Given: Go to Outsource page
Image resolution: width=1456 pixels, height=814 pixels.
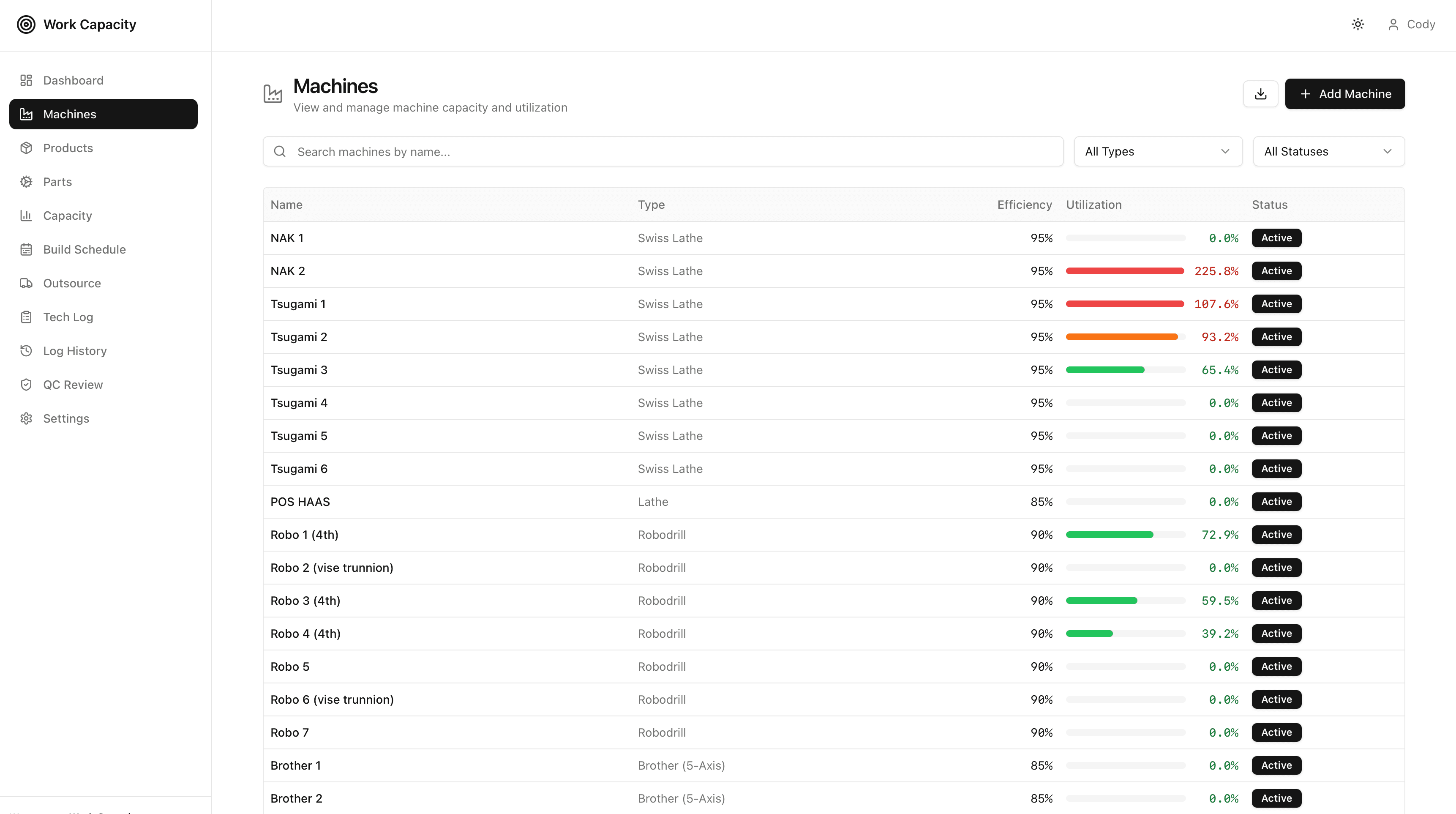Looking at the screenshot, I should 104,283.
